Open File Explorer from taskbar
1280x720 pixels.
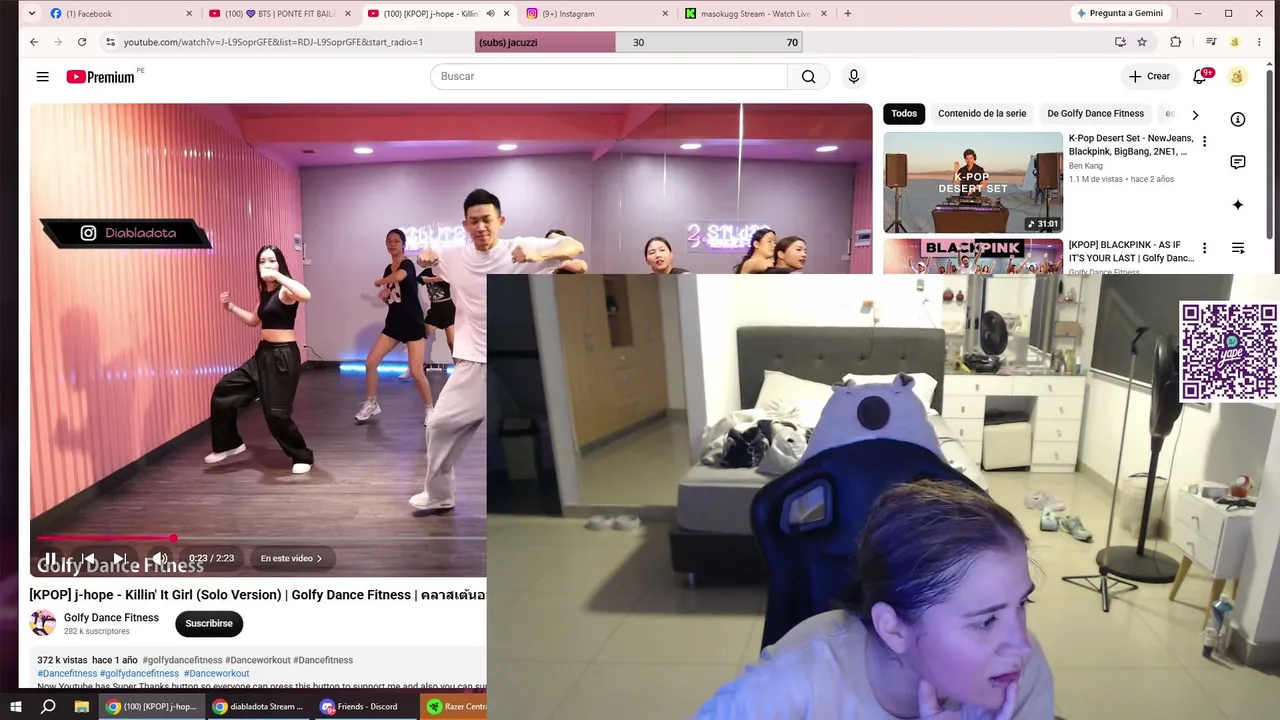[x=81, y=707]
